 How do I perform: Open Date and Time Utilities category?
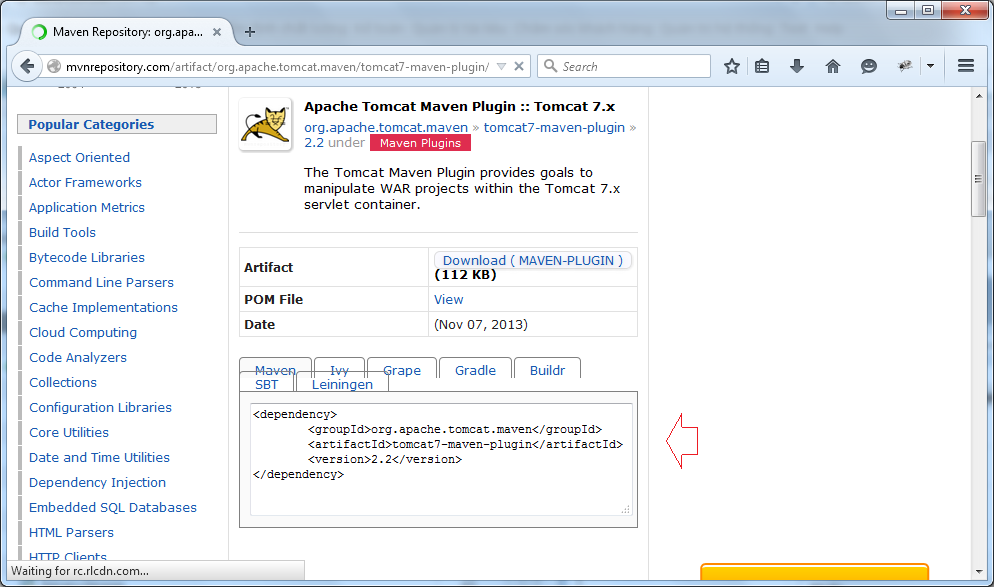point(100,458)
